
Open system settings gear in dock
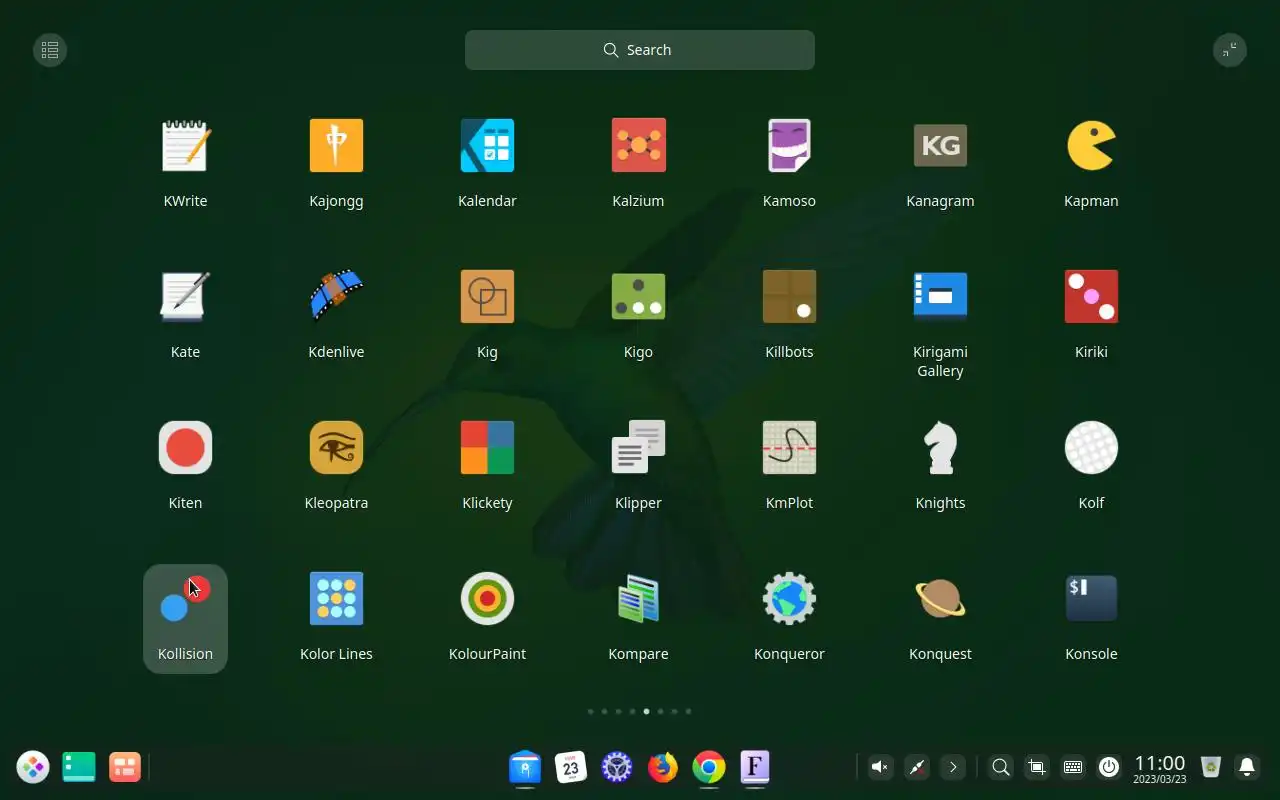pos(617,767)
